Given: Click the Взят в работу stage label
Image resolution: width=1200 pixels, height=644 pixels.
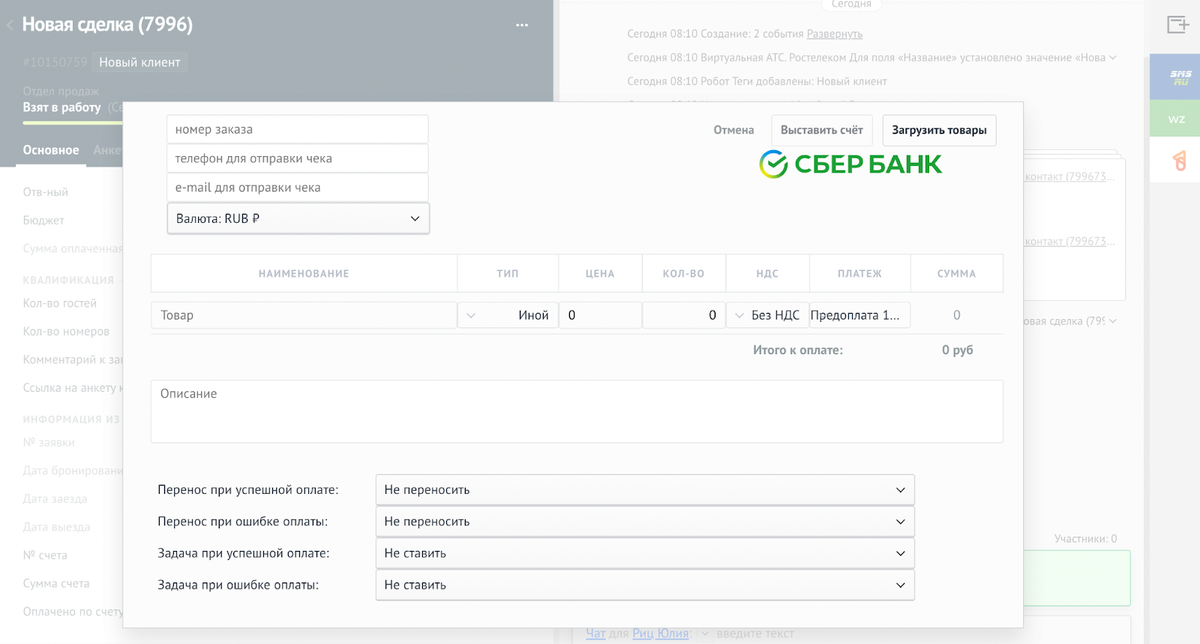Looking at the screenshot, I should 62,108.
